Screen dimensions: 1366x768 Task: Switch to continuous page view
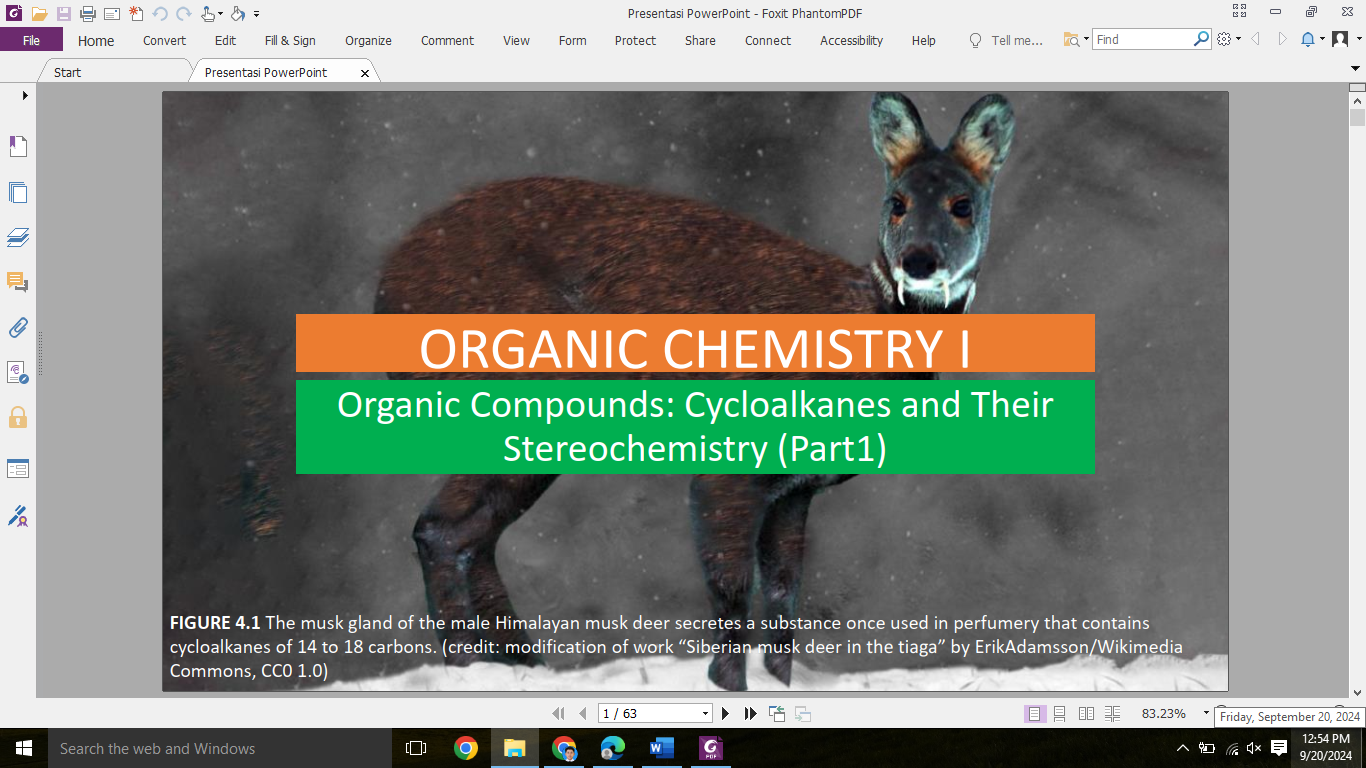point(1060,714)
